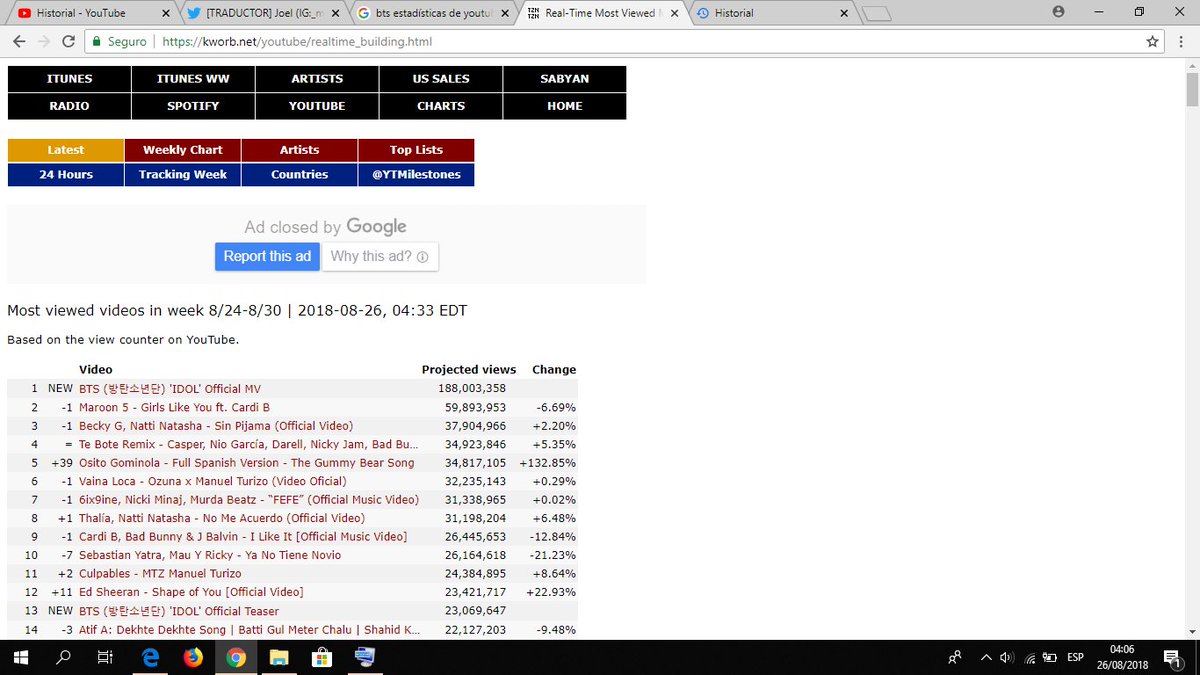Image resolution: width=1200 pixels, height=675 pixels.
Task: Open the Wi-Fi network flyout
Action: click(x=1028, y=657)
